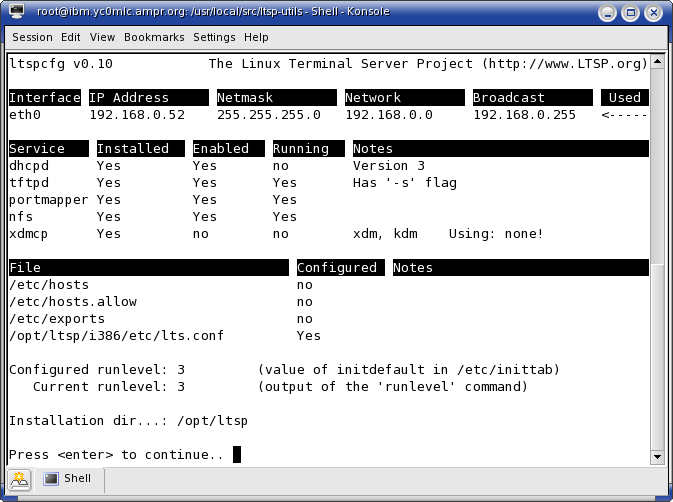The width and height of the screenshot is (673, 502).
Task: Close the Konsole window
Action: tap(654, 13)
